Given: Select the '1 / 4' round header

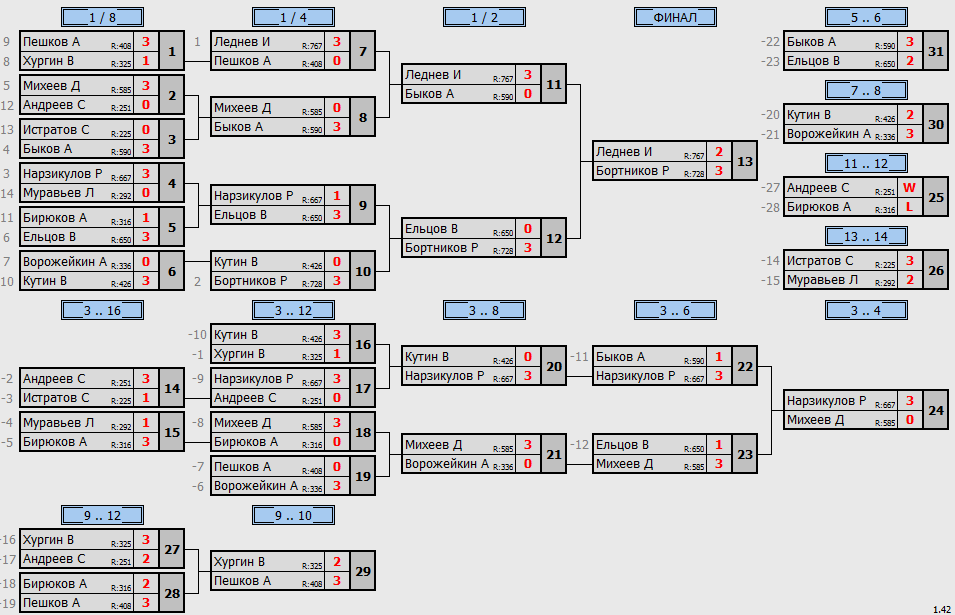Looking at the screenshot, I should [293, 17].
